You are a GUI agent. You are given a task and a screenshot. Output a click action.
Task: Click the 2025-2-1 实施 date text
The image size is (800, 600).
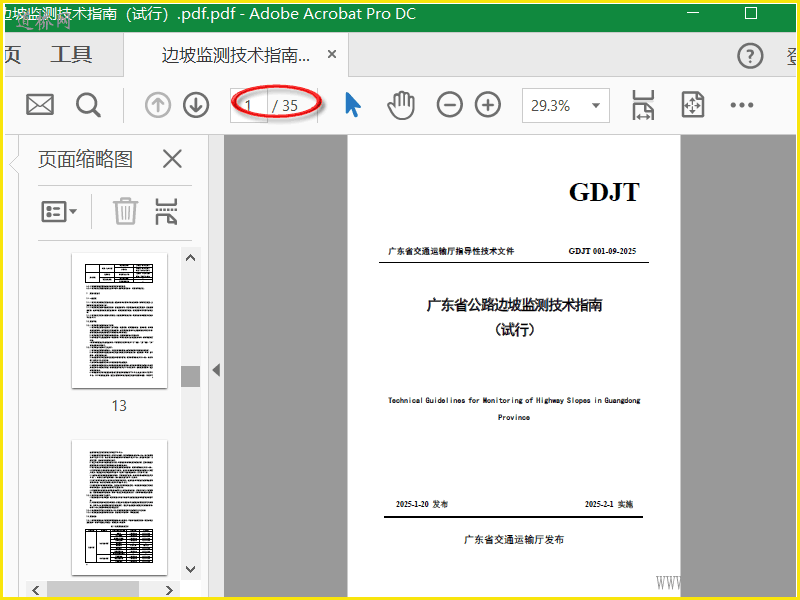(x=609, y=504)
